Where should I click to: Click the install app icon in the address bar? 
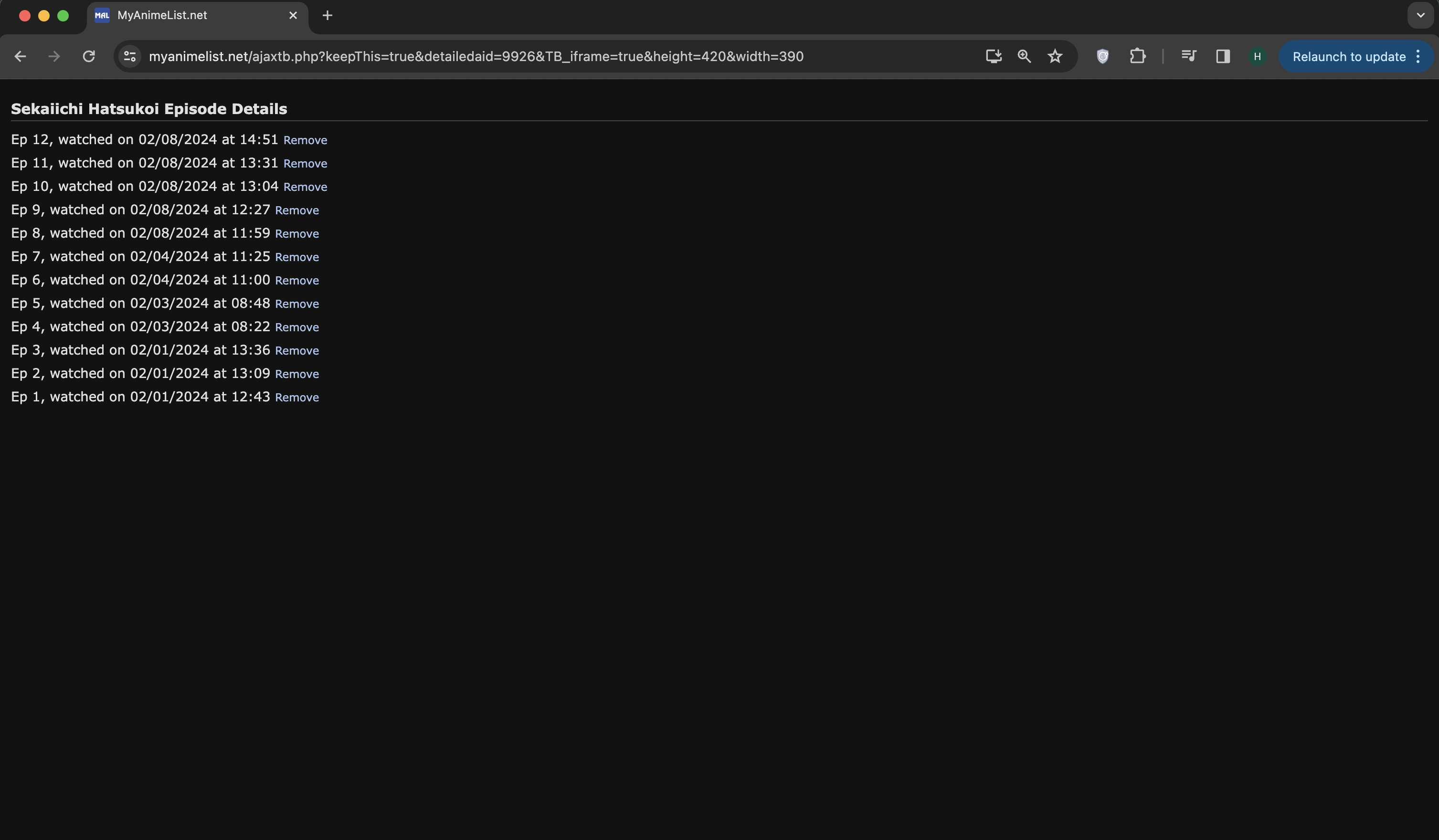pyautogui.click(x=994, y=56)
